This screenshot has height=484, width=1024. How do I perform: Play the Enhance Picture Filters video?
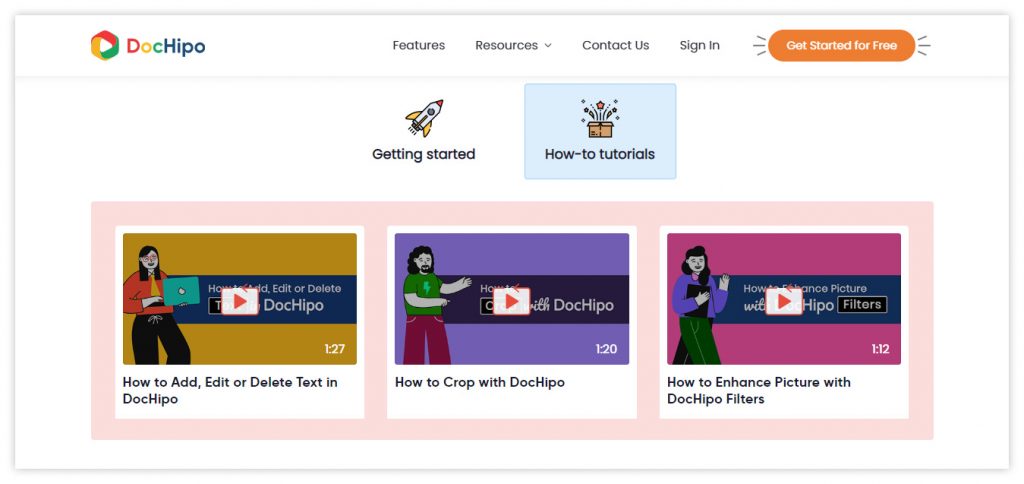coord(784,301)
